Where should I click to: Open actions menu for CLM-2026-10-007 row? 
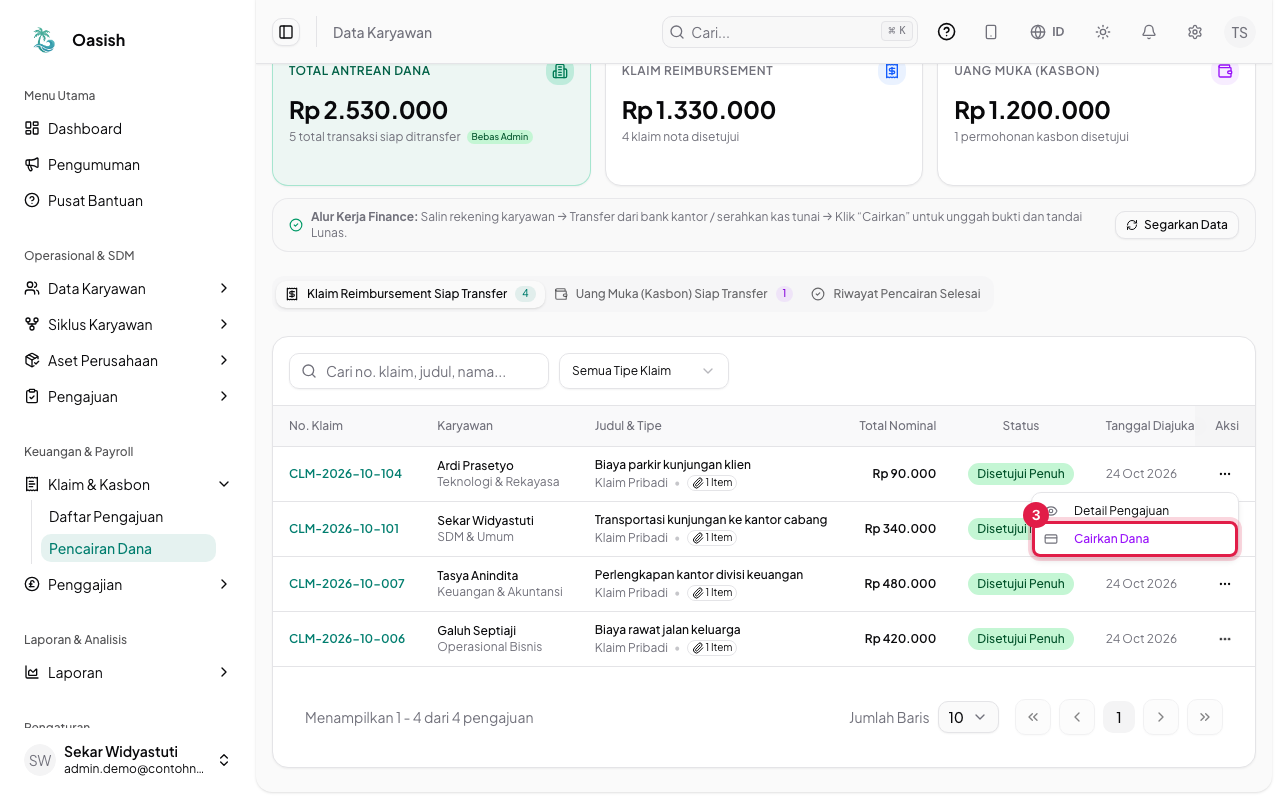[x=1225, y=584]
